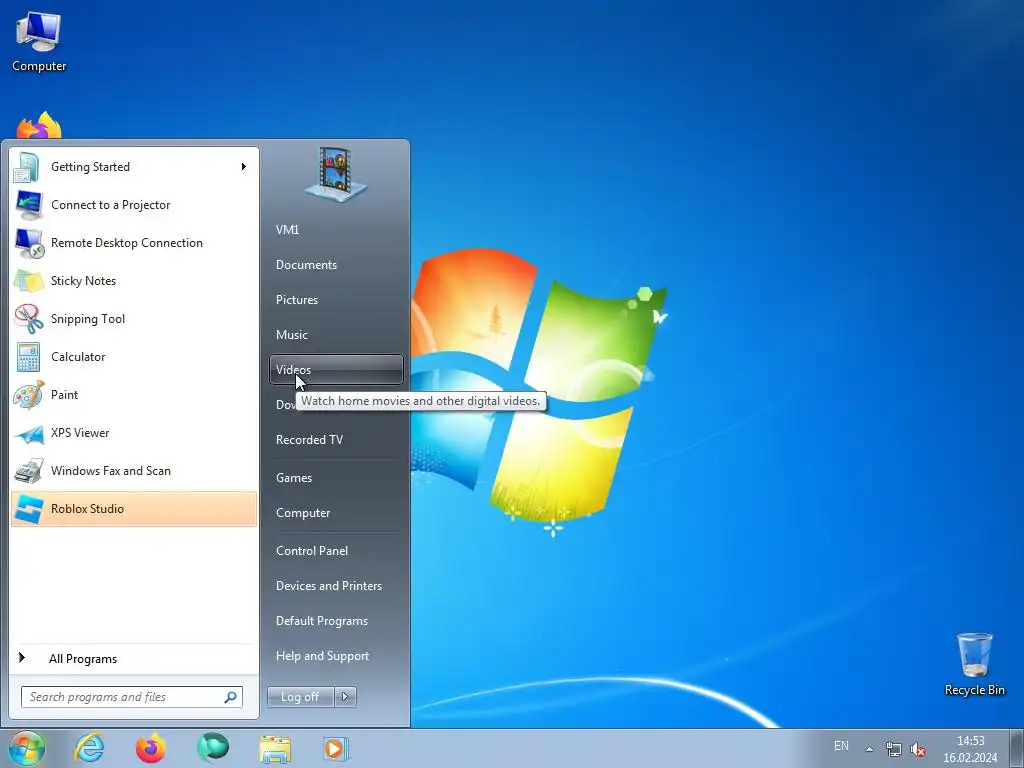Open Control Panel

[336, 551]
